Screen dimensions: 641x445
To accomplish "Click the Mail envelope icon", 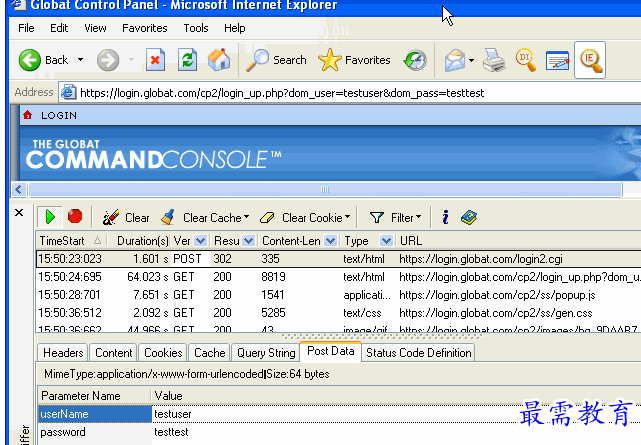I will click(455, 60).
